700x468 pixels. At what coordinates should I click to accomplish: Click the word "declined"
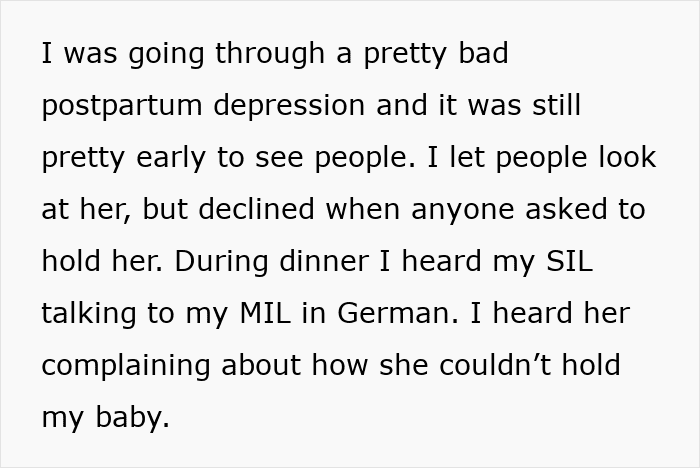pyautogui.click(x=256, y=209)
